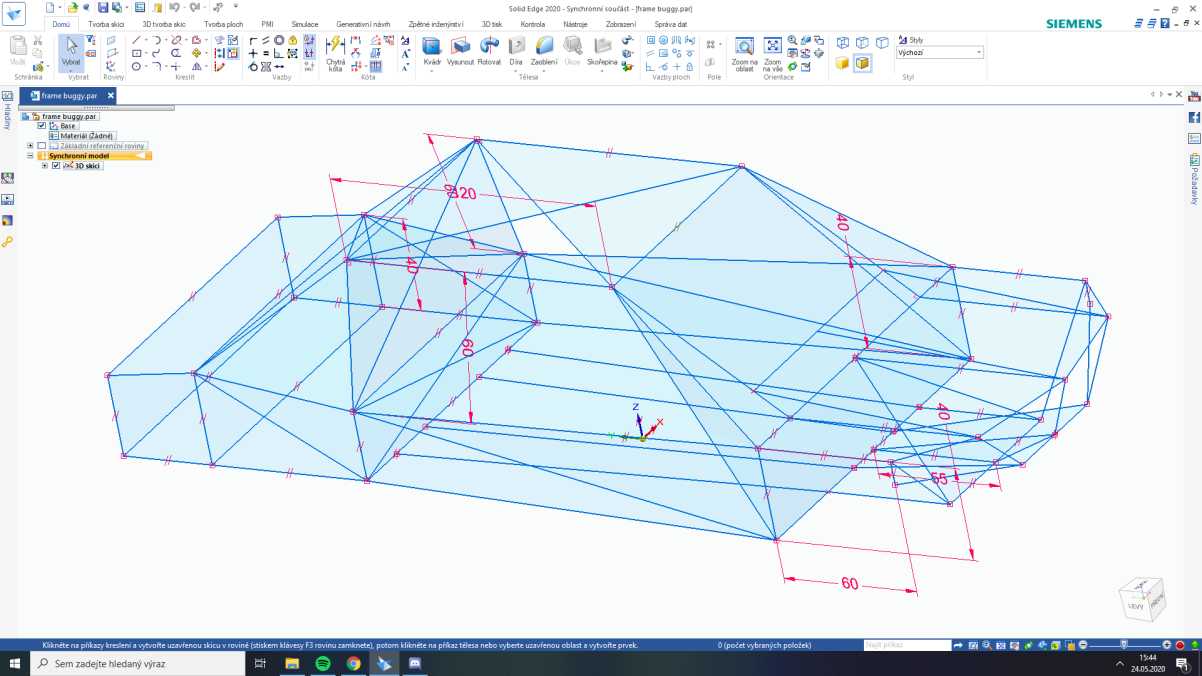Click the red record button in status bar
This screenshot has height=676, width=1202.
point(1180,645)
